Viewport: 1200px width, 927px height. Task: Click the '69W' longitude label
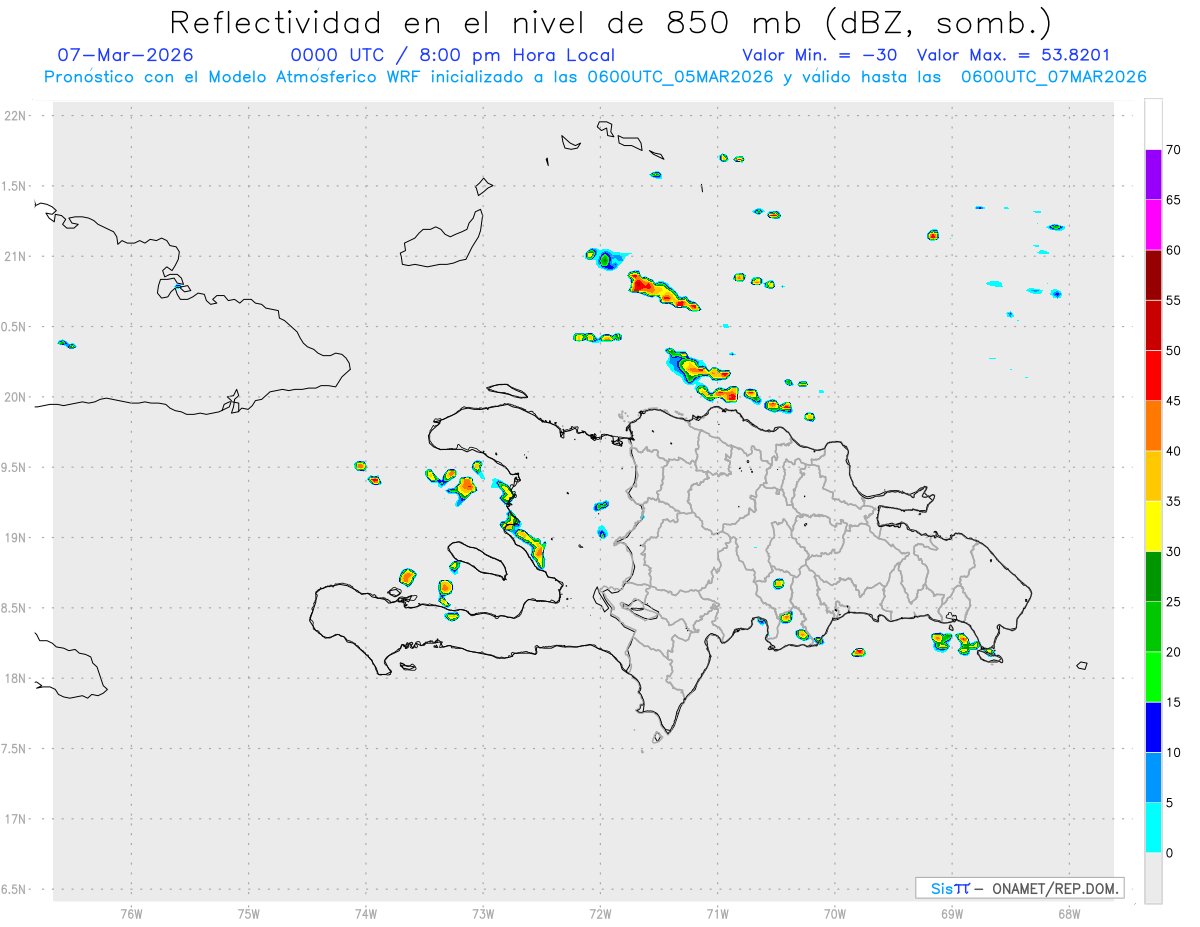952,912
